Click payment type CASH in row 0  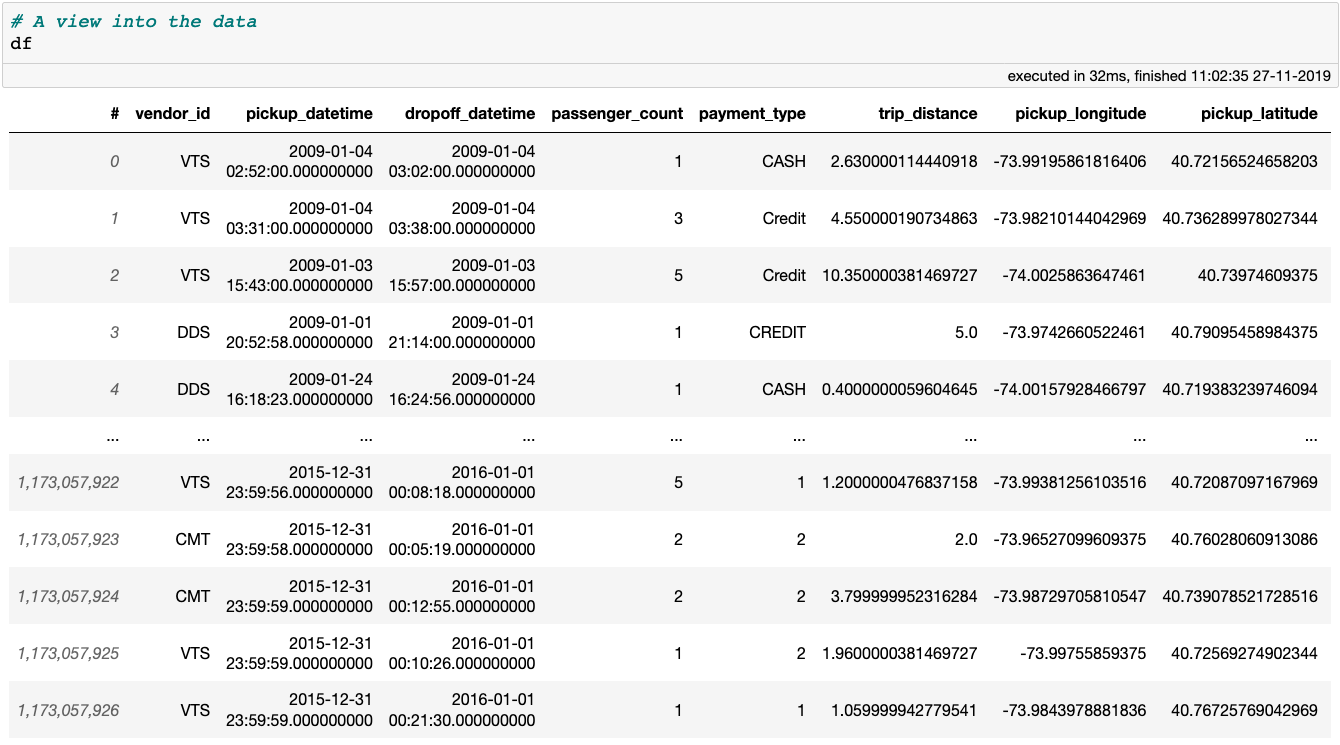[x=784, y=161]
